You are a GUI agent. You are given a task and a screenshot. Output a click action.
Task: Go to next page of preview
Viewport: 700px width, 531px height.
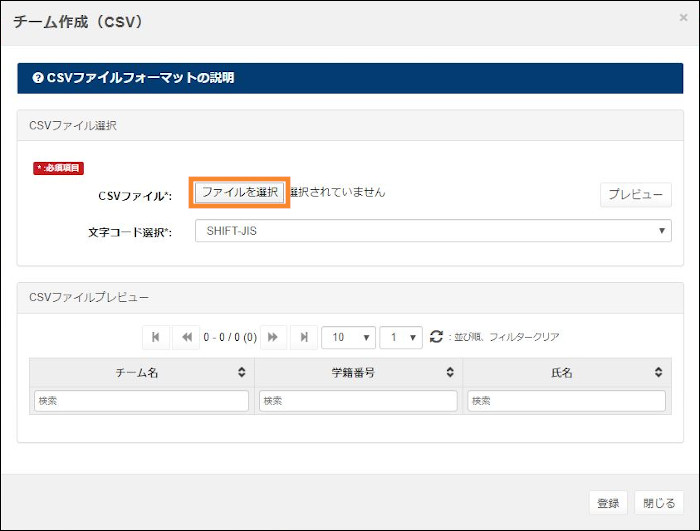(273, 337)
